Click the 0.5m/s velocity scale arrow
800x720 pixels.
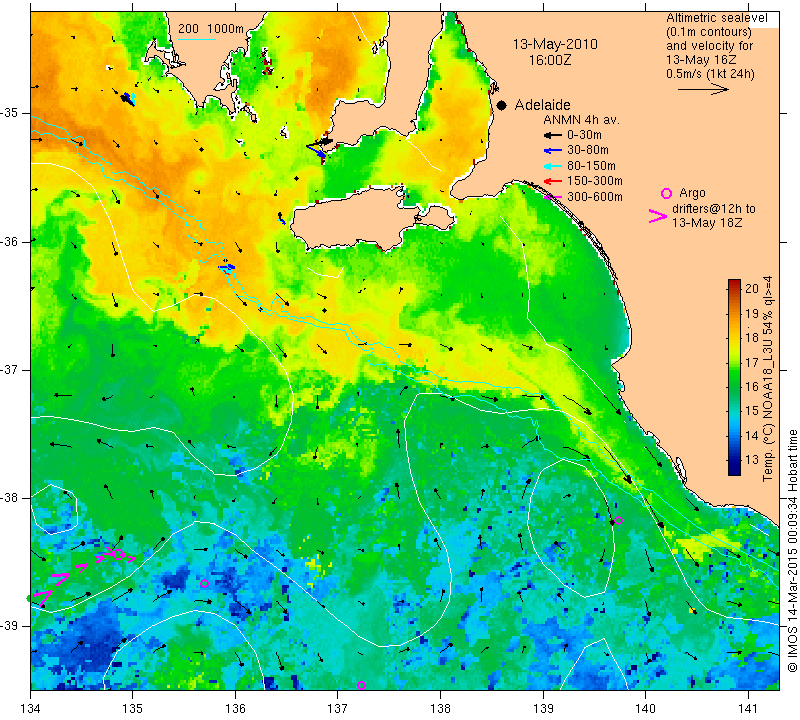tap(703, 89)
